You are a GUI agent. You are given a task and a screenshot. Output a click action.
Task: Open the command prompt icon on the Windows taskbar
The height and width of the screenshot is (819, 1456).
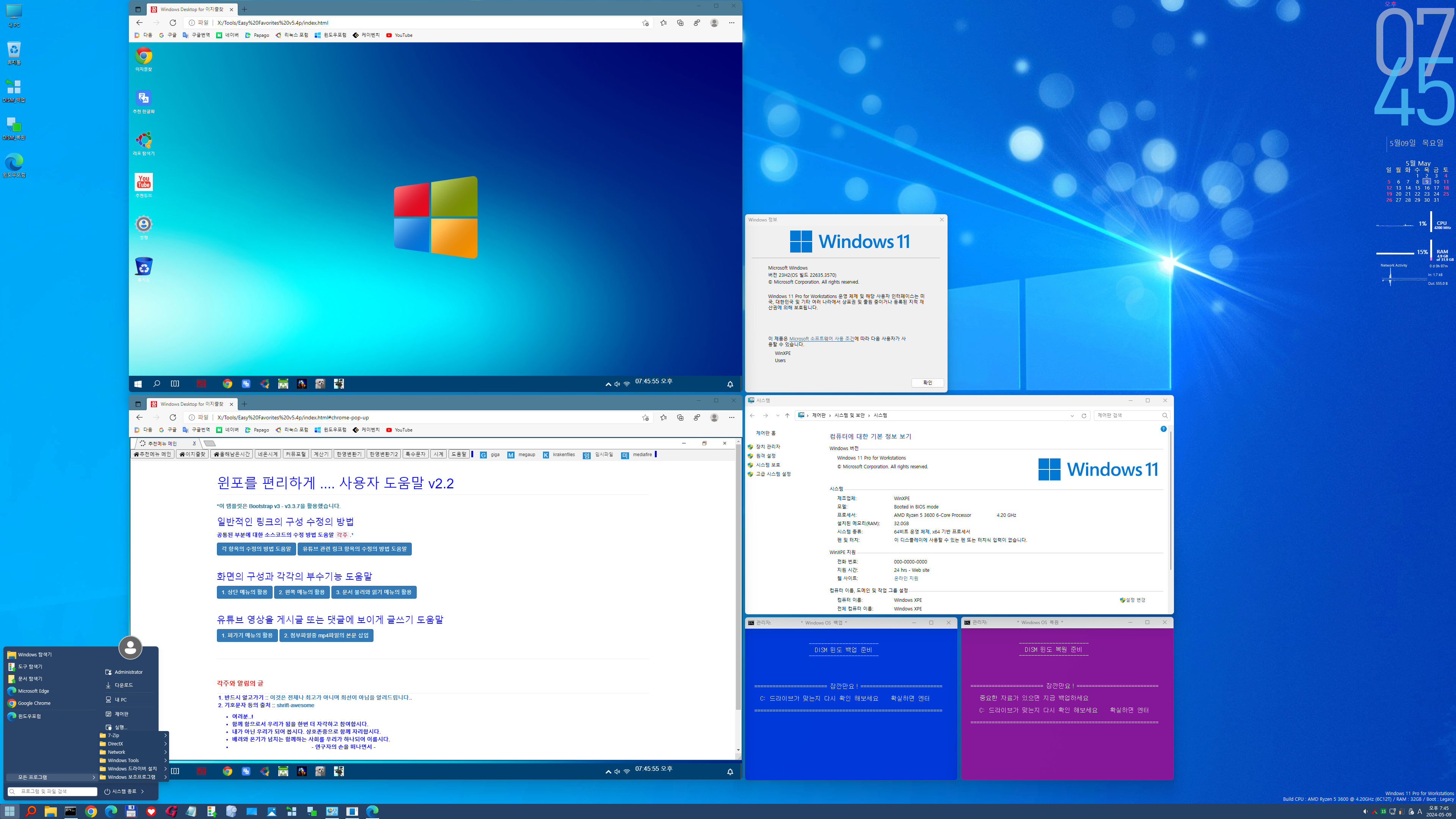click(x=71, y=811)
